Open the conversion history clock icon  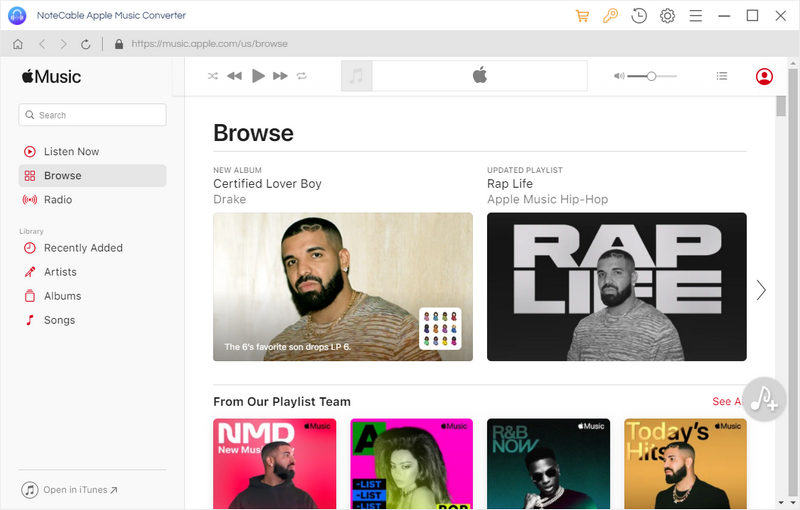[639, 16]
